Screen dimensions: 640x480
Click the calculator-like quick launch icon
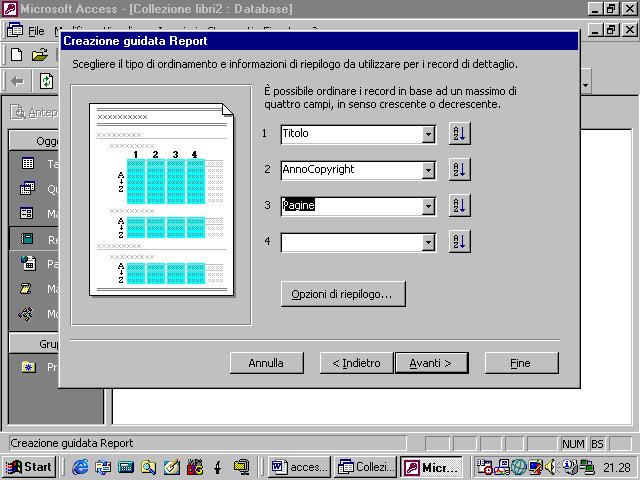pyautogui.click(x=126, y=467)
